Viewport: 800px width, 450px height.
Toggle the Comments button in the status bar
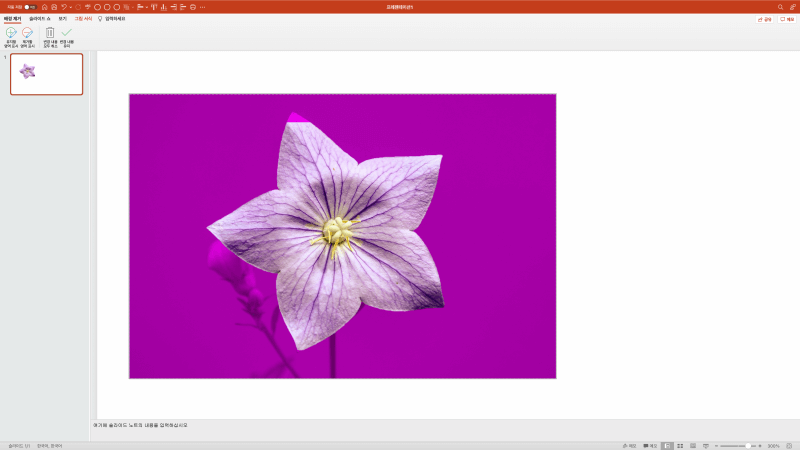click(650, 446)
